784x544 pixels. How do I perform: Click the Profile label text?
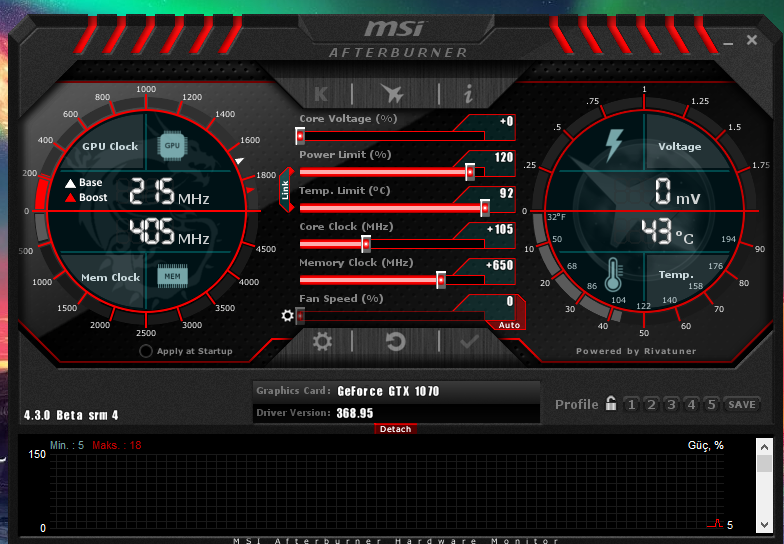pyautogui.click(x=576, y=404)
